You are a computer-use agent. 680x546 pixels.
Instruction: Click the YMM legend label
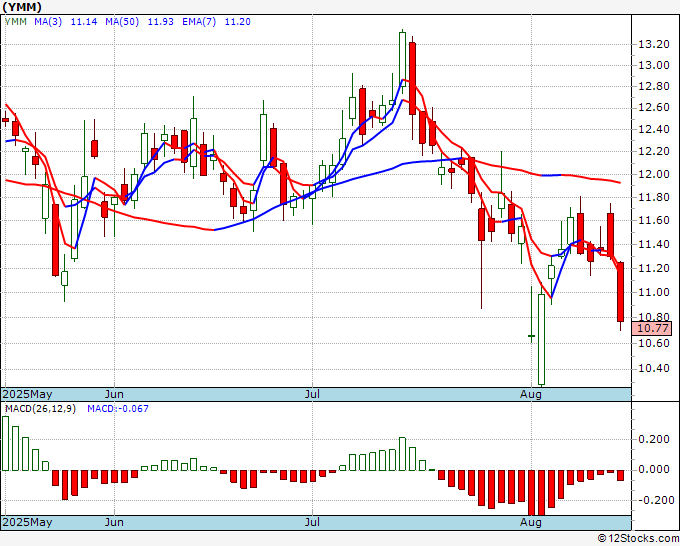point(16,22)
